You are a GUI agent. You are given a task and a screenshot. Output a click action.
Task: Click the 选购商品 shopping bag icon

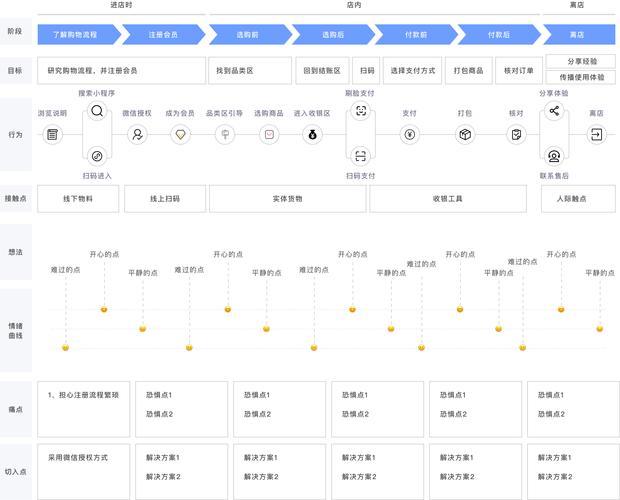pos(269,135)
